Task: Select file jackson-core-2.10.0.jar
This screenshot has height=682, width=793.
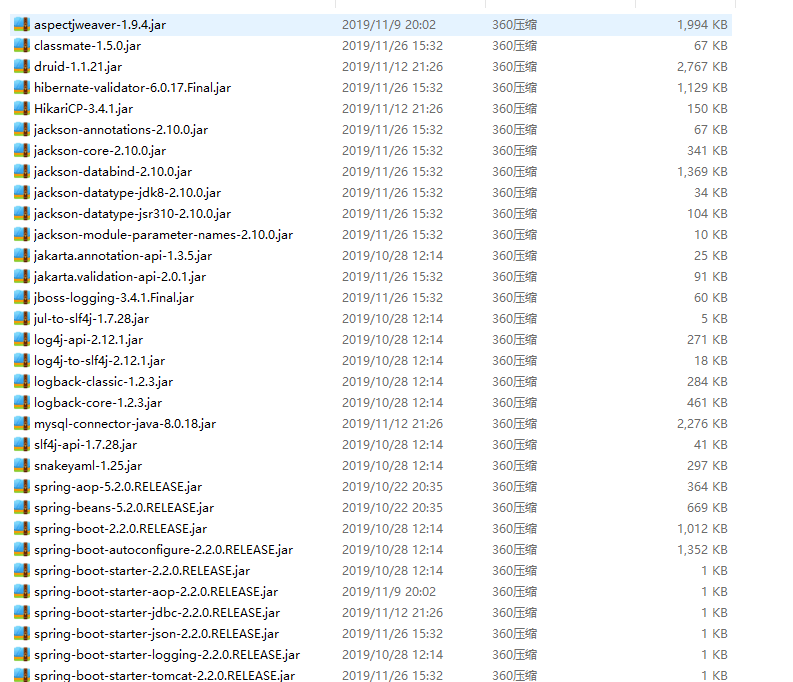Action: [100, 151]
